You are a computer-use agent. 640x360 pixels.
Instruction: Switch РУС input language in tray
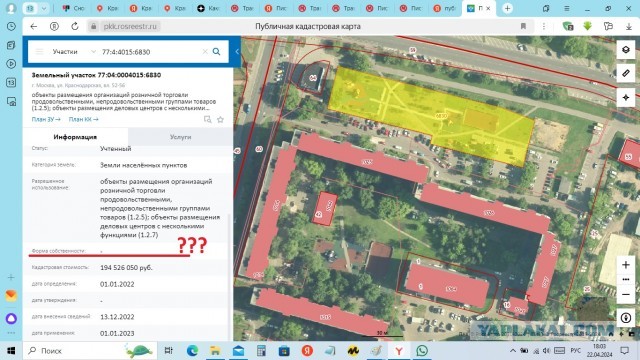[576, 351]
